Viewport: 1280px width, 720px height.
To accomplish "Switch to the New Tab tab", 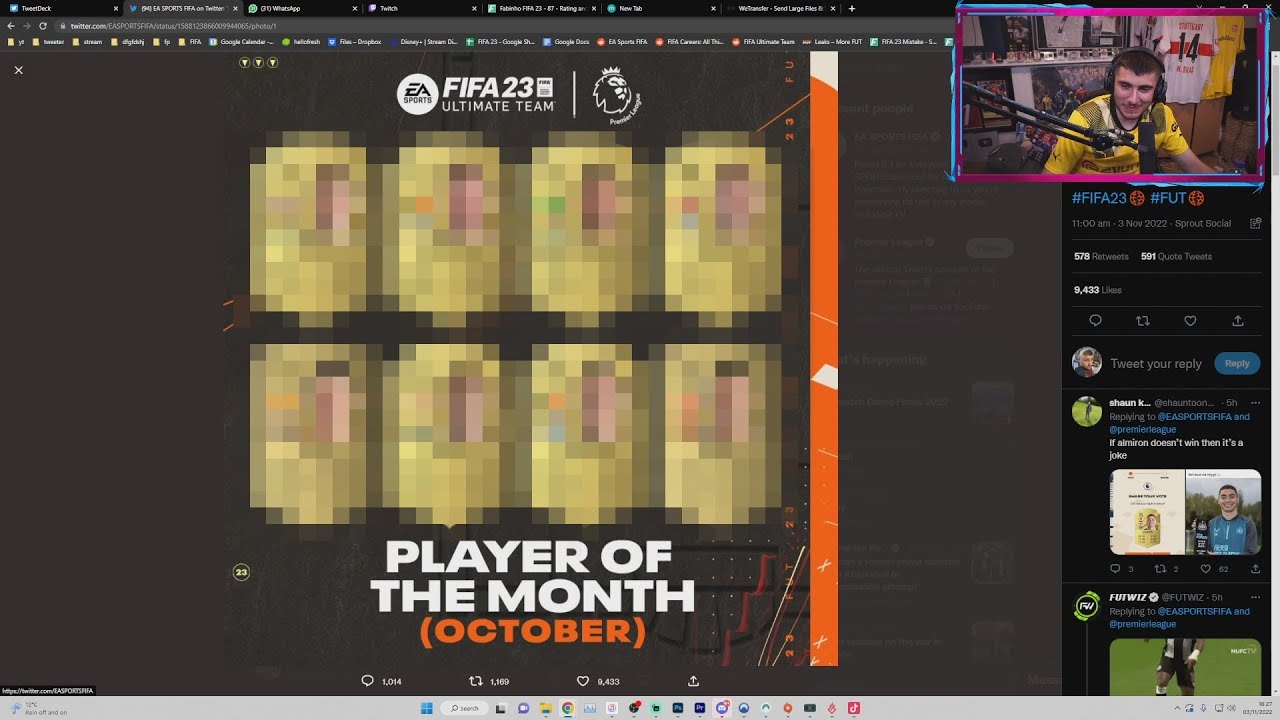I will (x=660, y=8).
